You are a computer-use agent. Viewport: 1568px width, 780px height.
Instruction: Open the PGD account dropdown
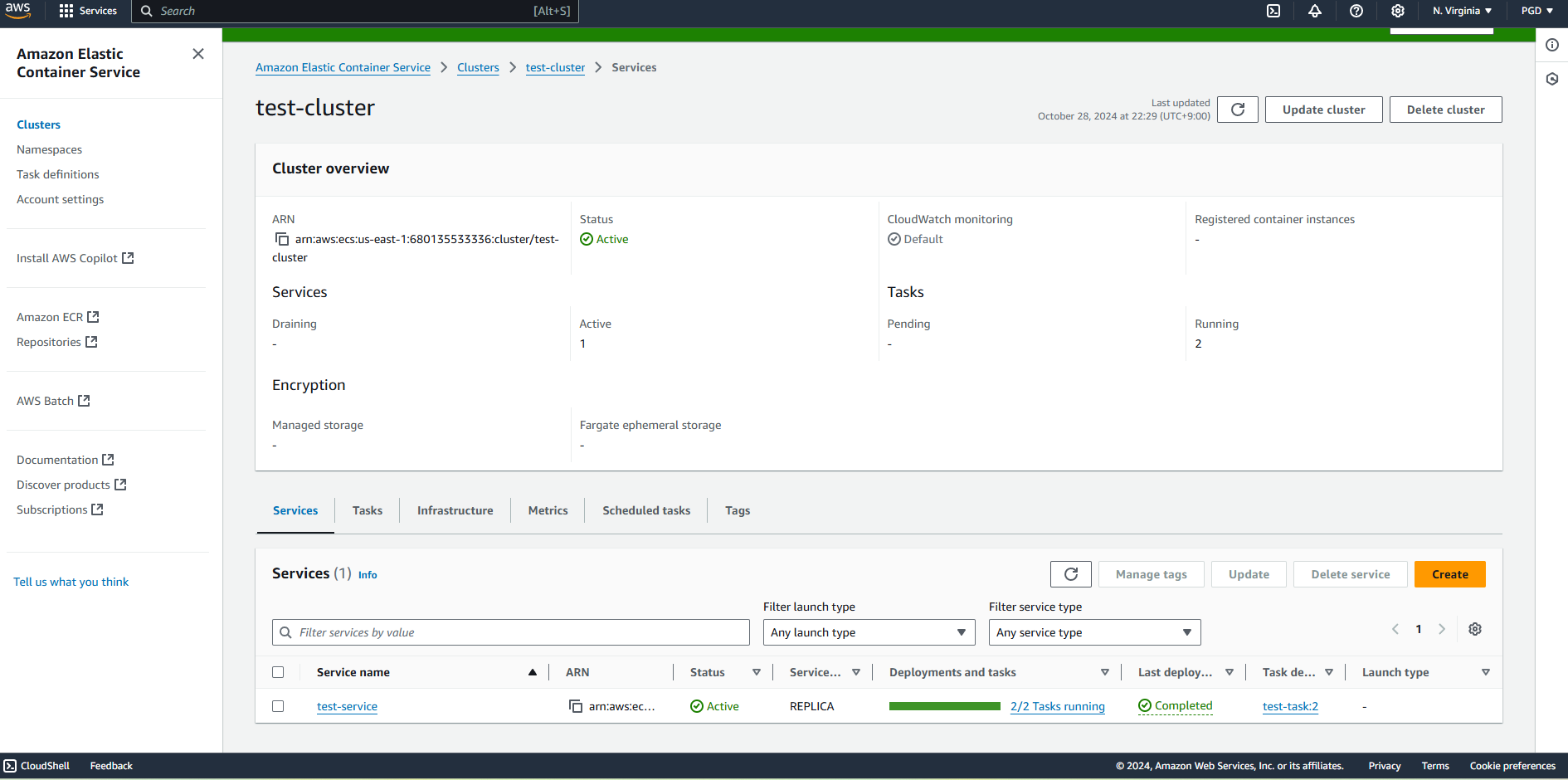point(1536,11)
